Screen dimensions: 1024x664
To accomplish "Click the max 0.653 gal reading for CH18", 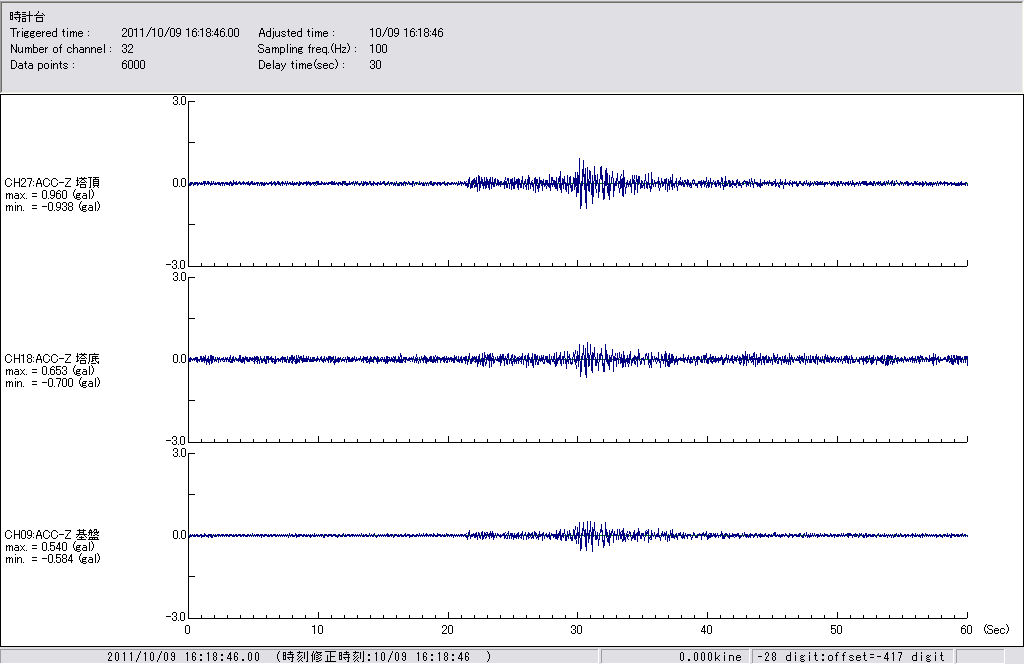I will point(50,370).
